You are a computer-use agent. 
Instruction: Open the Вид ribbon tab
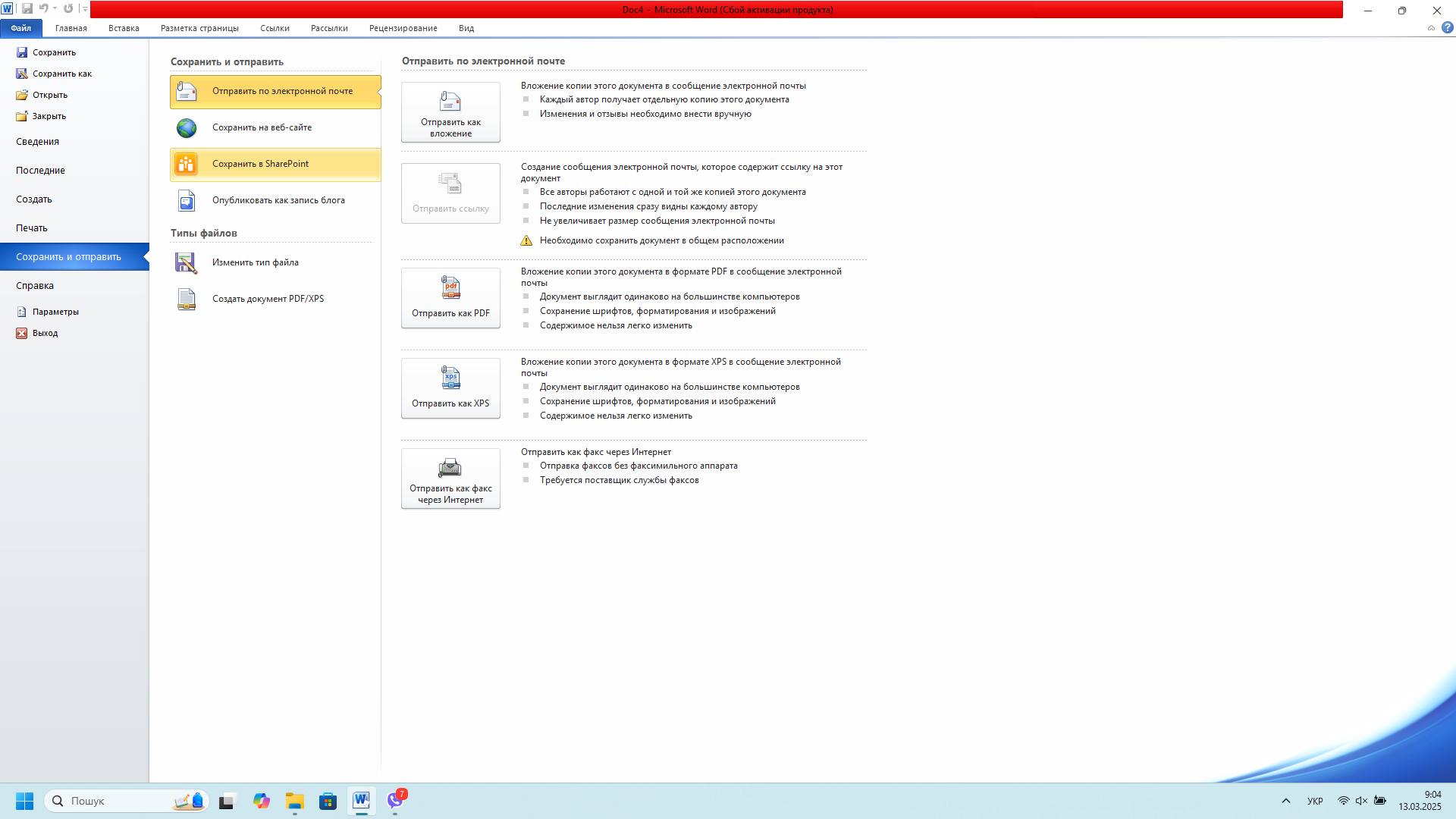(466, 28)
